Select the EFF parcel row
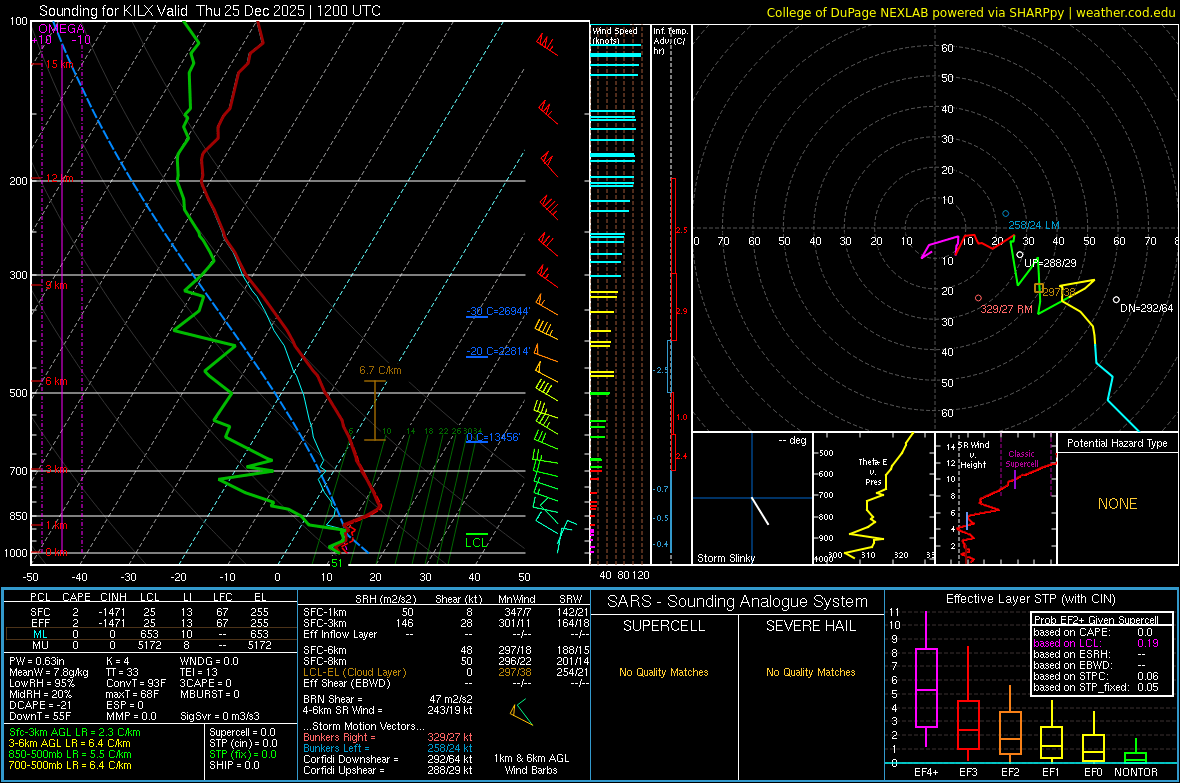 coord(150,623)
